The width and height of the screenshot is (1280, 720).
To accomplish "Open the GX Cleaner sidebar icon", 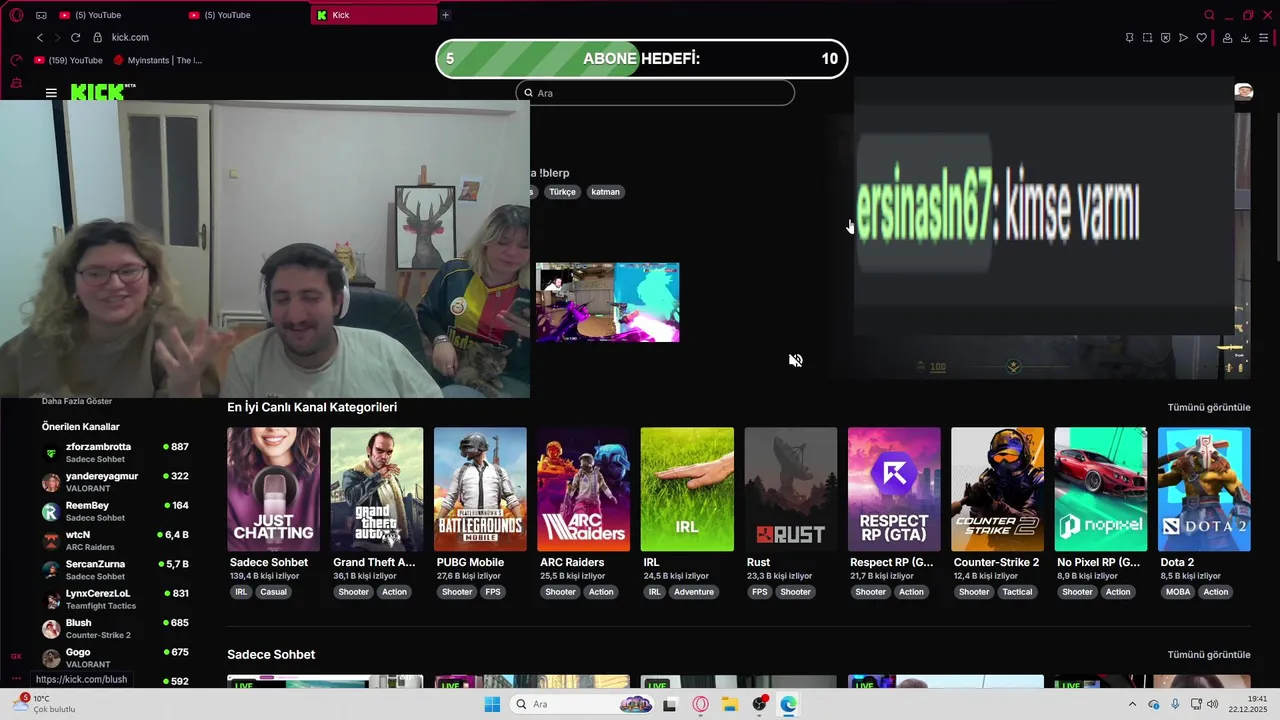I will 16,84.
